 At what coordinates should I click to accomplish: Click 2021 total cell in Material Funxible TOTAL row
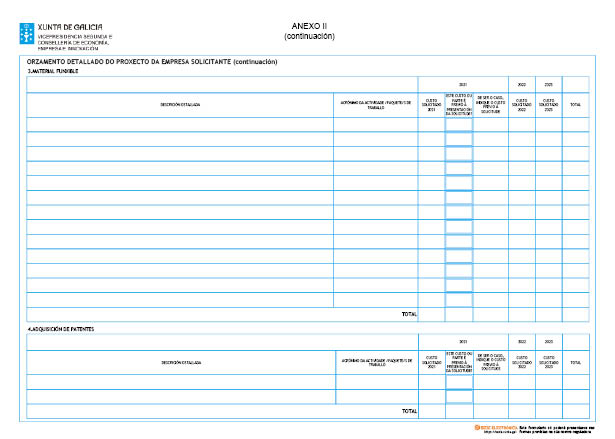coord(431,315)
